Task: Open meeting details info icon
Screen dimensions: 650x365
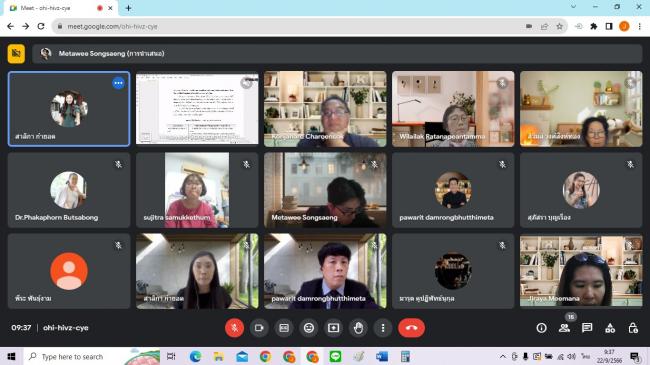Action: point(541,328)
